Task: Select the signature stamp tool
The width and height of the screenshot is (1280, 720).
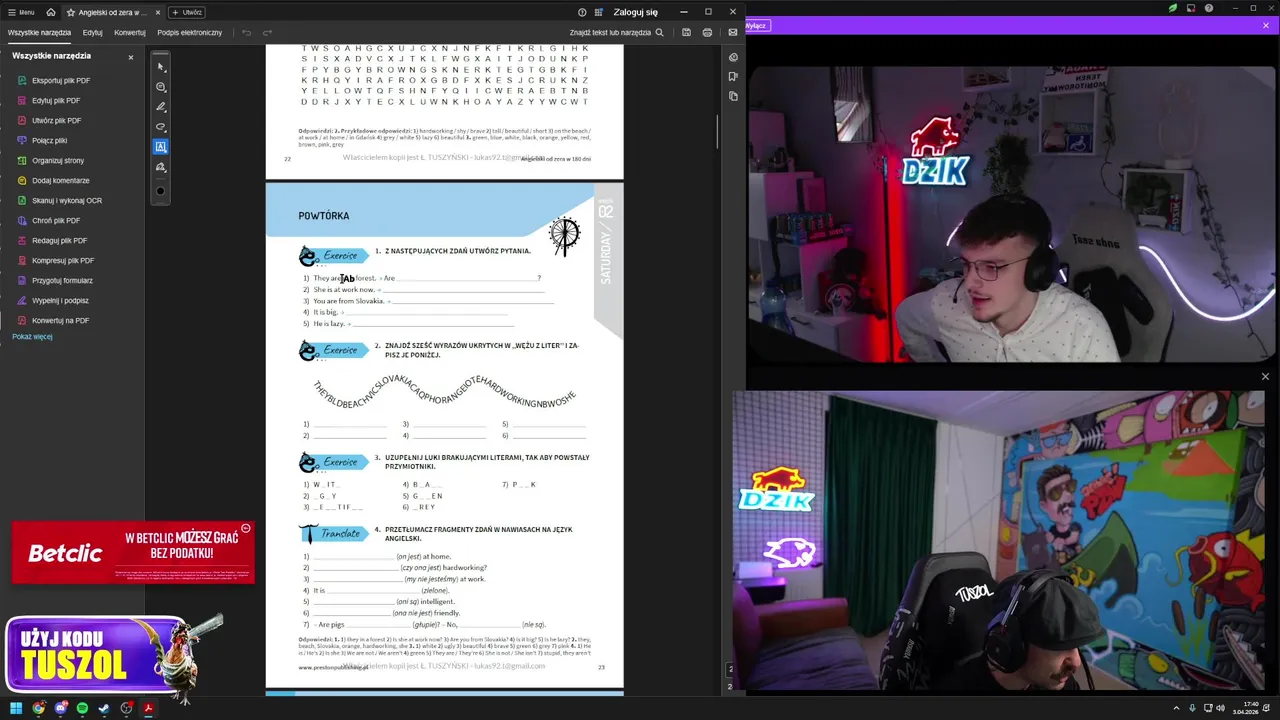Action: (161, 167)
